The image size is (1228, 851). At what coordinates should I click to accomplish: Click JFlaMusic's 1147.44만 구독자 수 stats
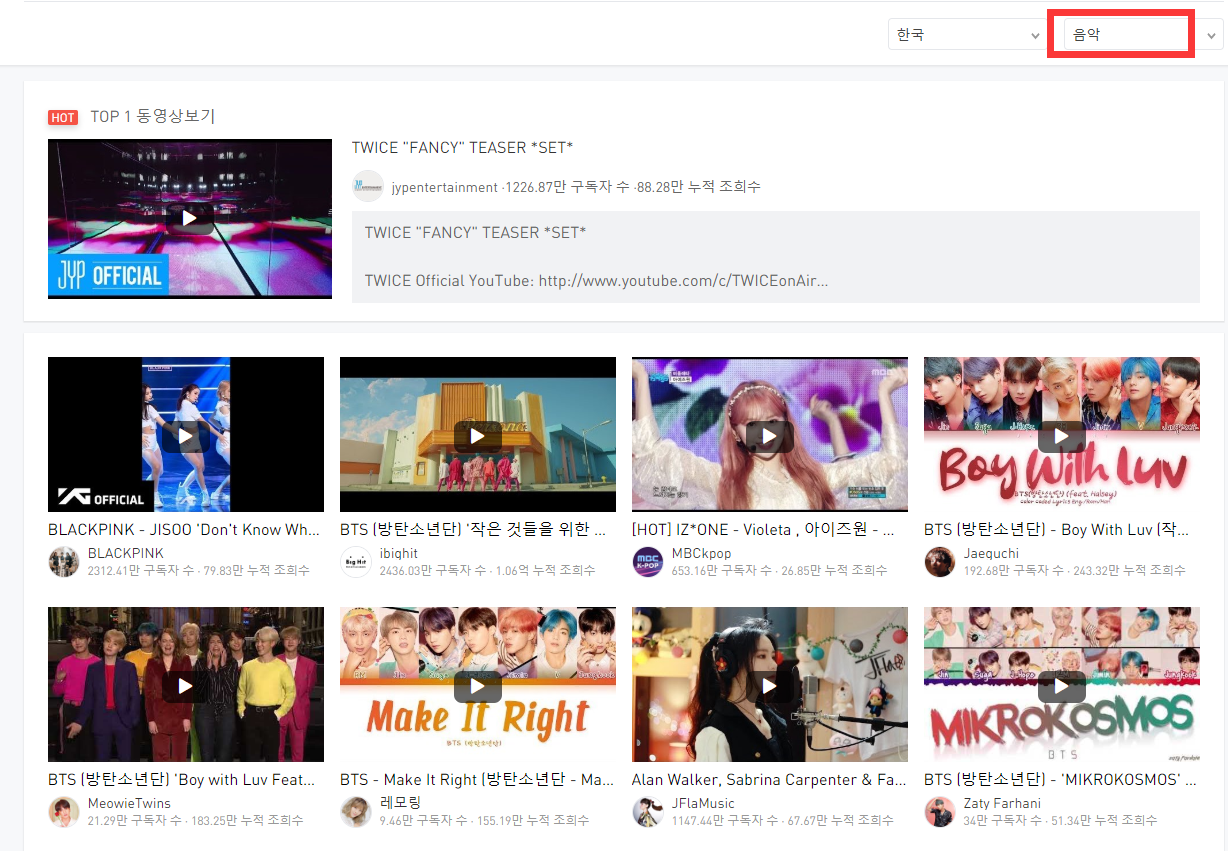[725, 820]
